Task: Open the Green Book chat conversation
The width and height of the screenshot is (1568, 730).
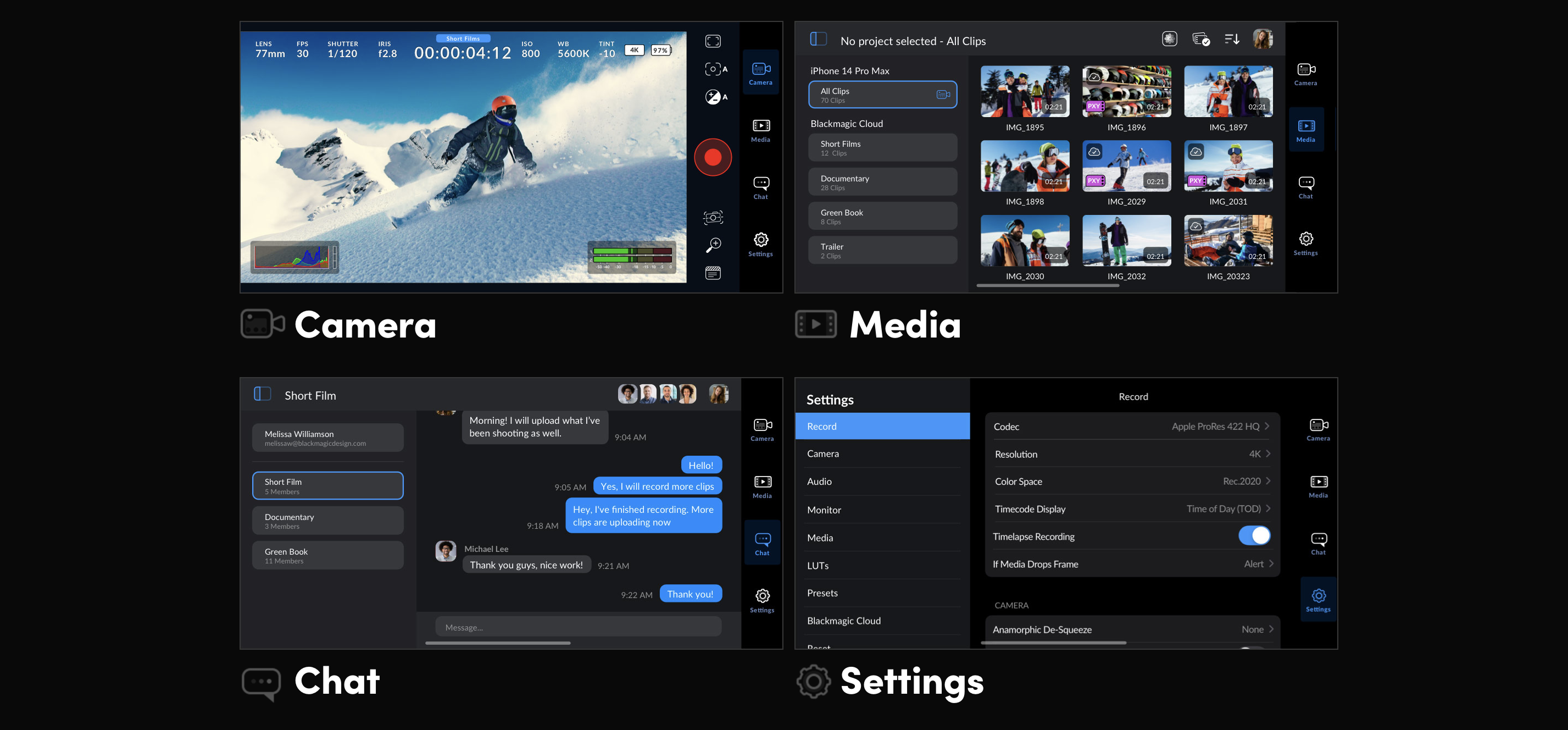Action: [327, 555]
